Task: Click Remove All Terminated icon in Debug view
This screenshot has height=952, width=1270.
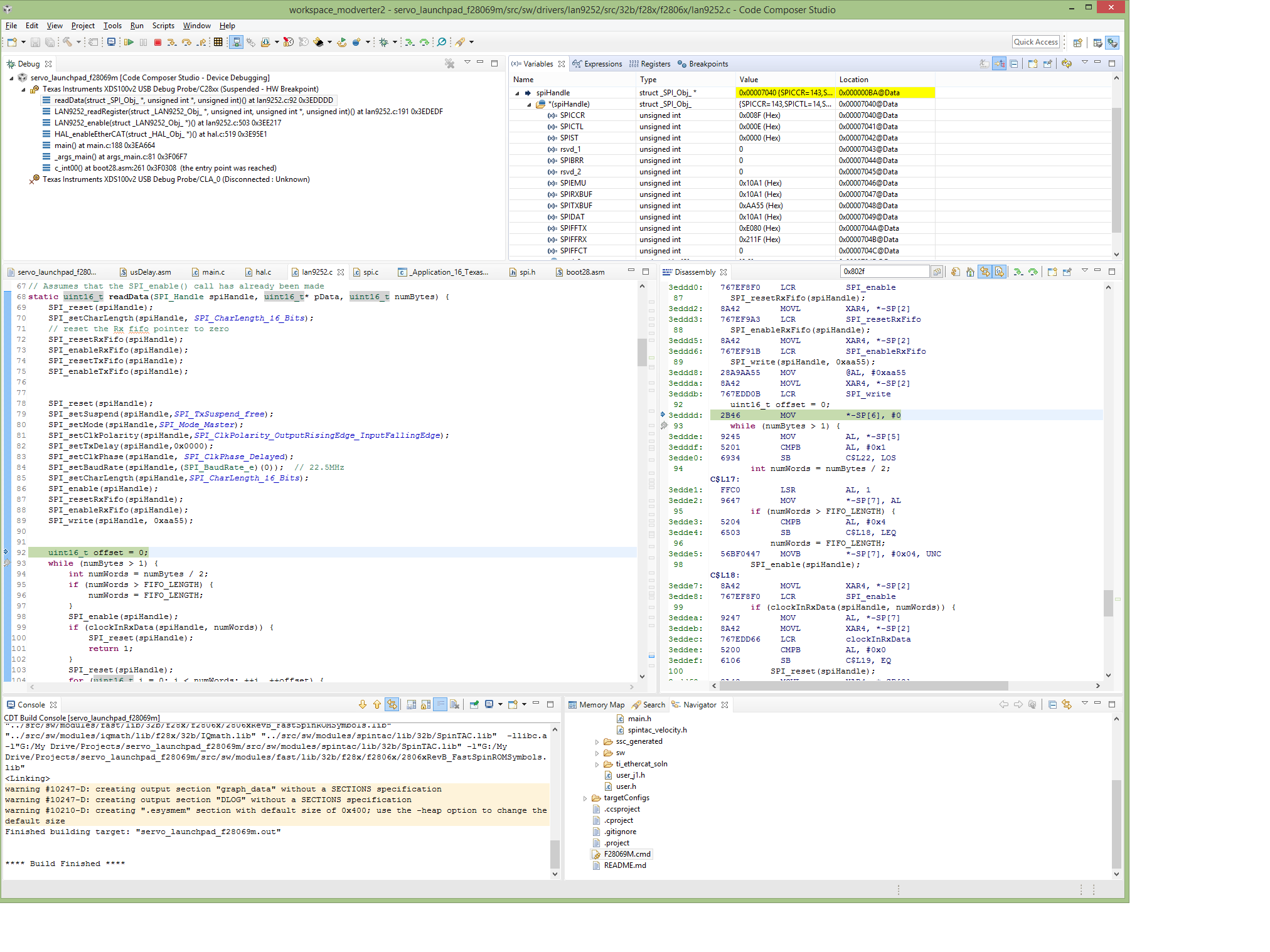Action: [x=450, y=63]
